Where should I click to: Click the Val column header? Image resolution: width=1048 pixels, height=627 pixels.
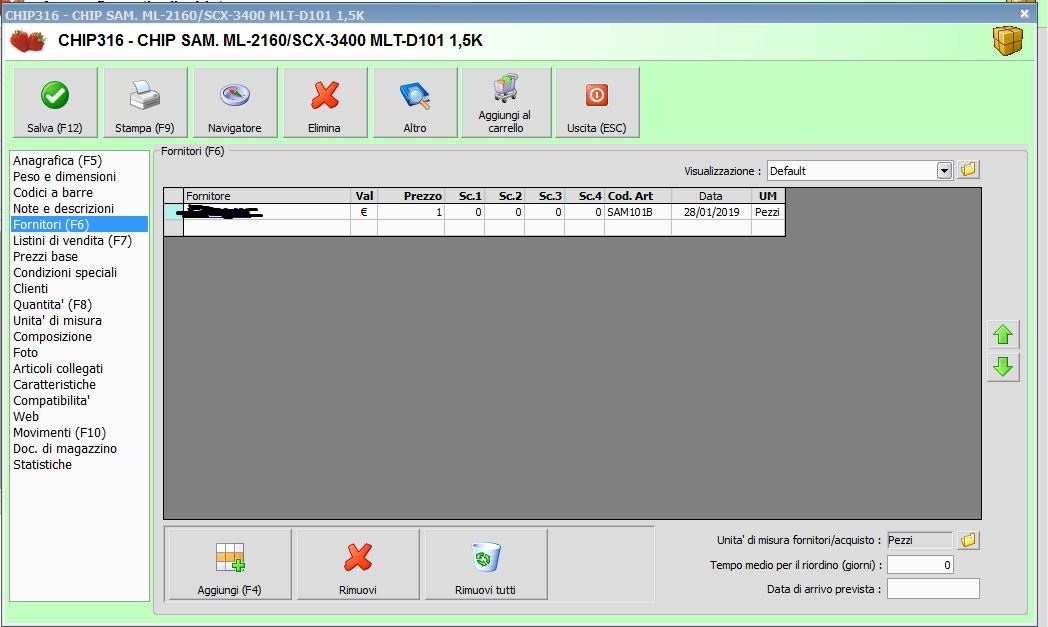[x=364, y=196]
